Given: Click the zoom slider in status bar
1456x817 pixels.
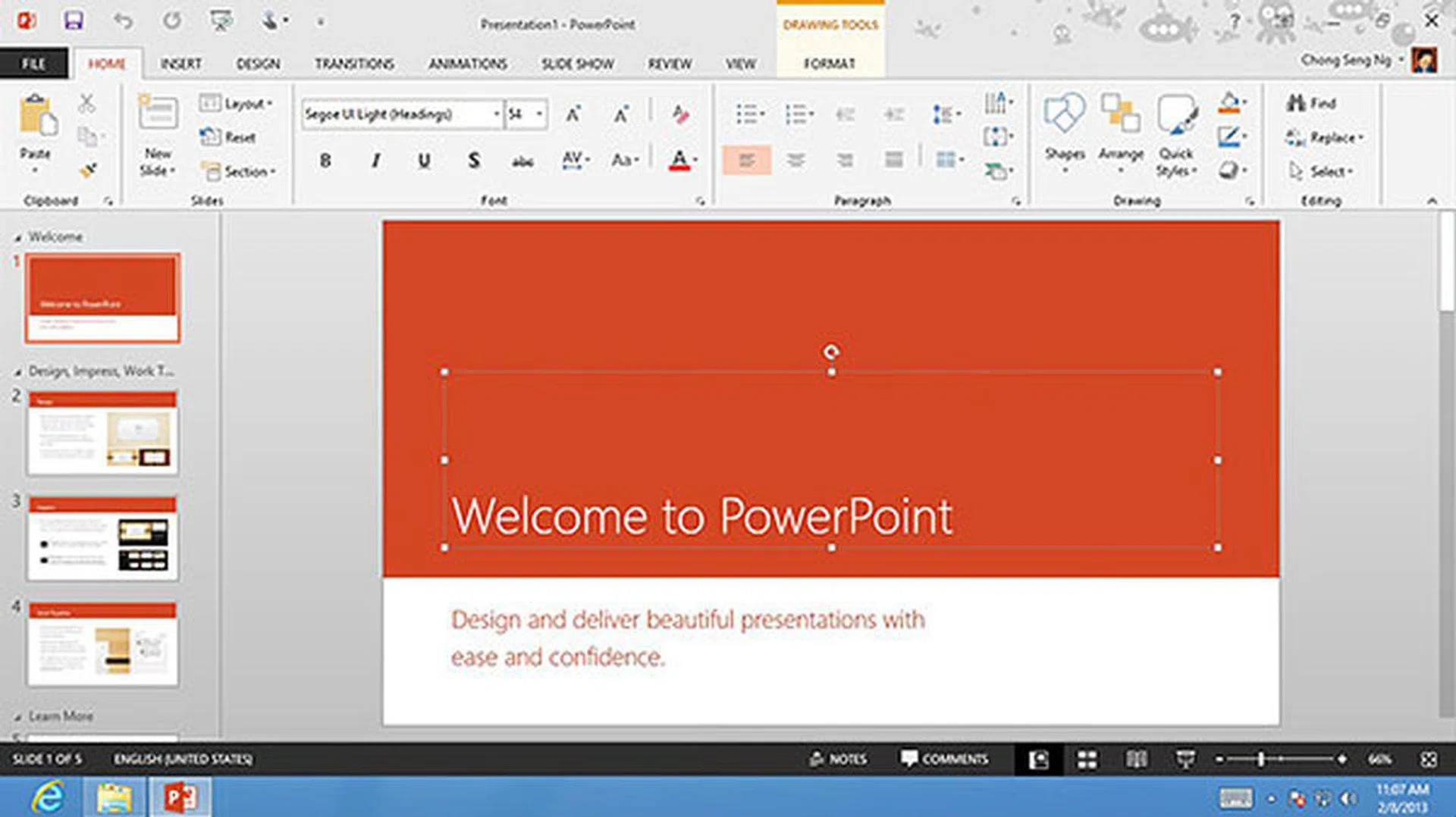Looking at the screenshot, I should coord(1261,759).
